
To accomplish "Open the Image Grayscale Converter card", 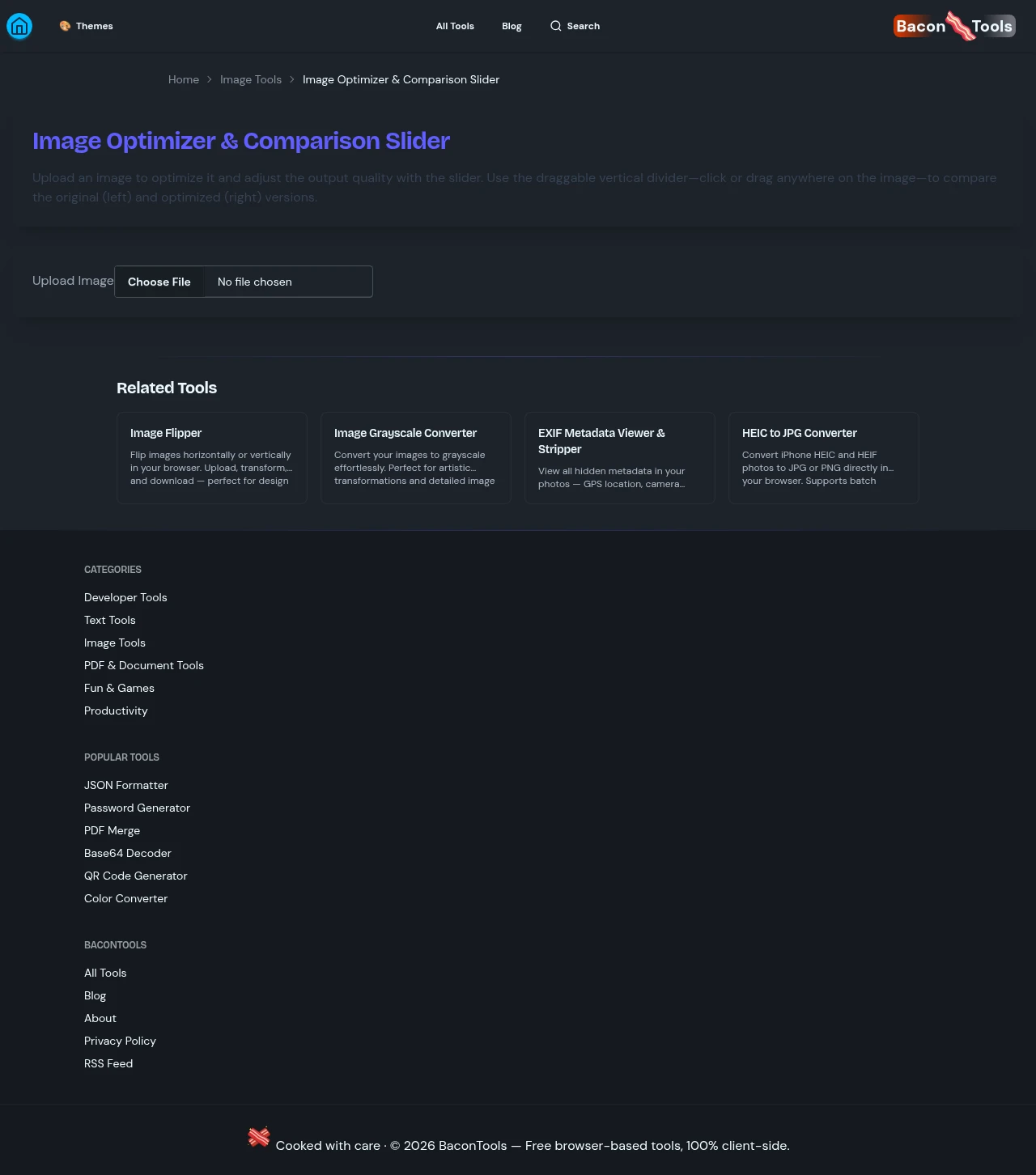I will pos(416,457).
